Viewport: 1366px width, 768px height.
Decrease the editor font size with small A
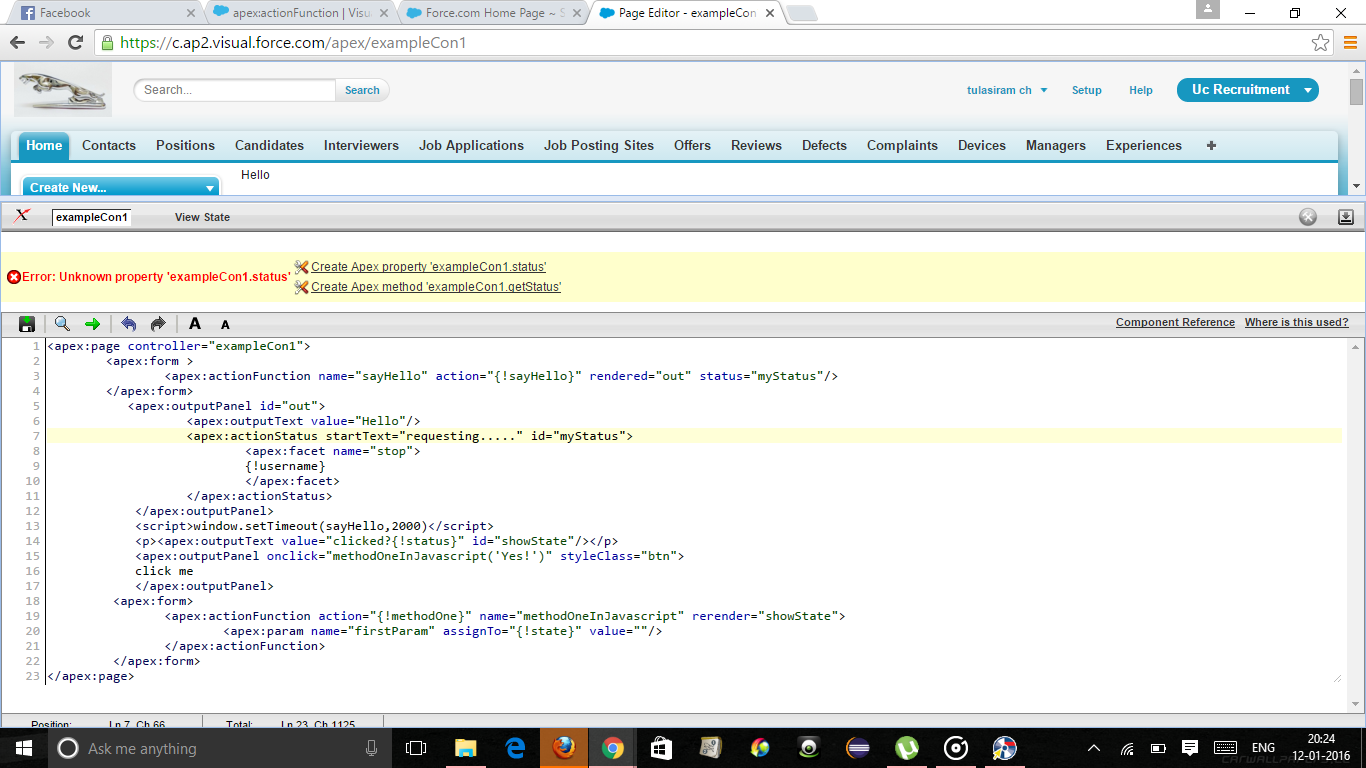tap(225, 325)
